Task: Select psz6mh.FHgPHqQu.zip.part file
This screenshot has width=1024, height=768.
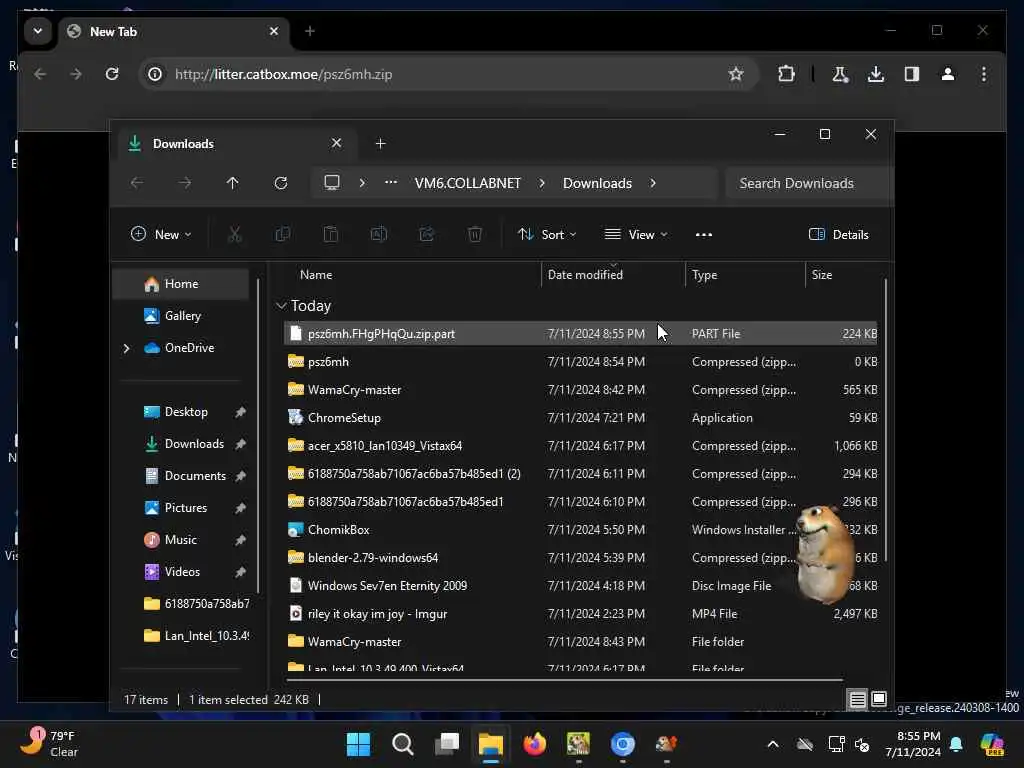Action: click(x=581, y=334)
